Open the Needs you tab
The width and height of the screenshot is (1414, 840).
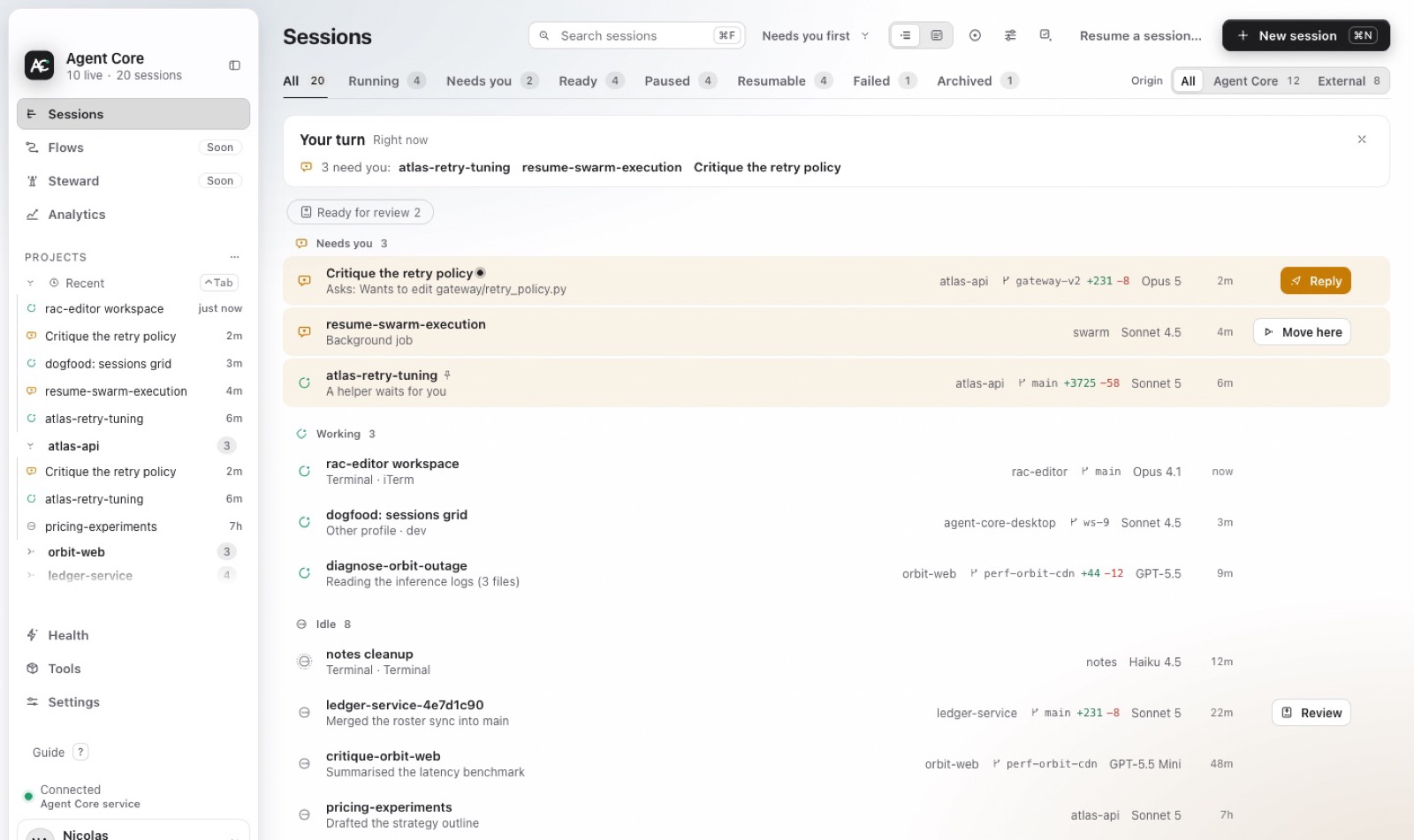tap(492, 80)
